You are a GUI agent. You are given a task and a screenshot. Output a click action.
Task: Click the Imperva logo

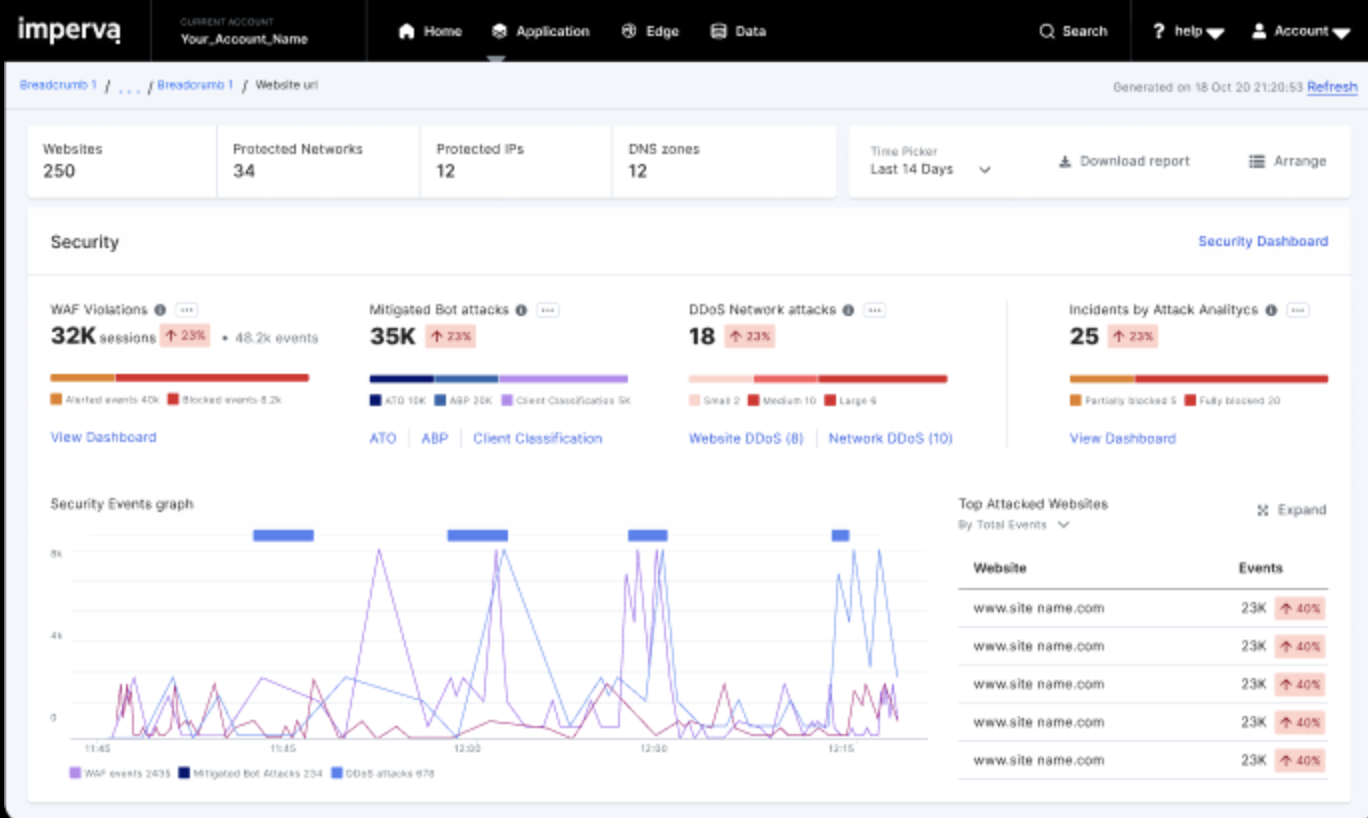coord(69,30)
